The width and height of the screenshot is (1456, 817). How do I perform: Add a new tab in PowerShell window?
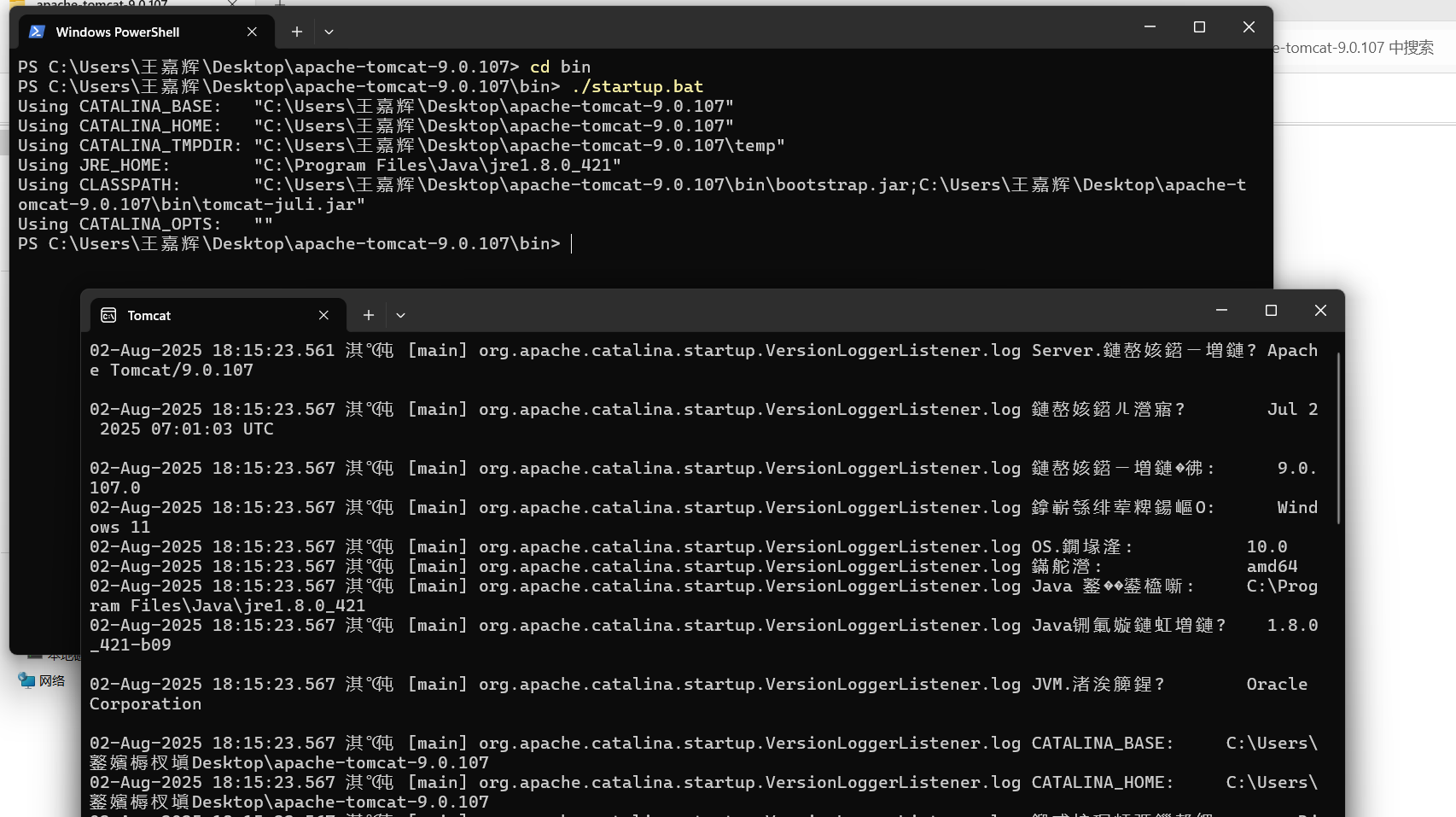click(296, 32)
